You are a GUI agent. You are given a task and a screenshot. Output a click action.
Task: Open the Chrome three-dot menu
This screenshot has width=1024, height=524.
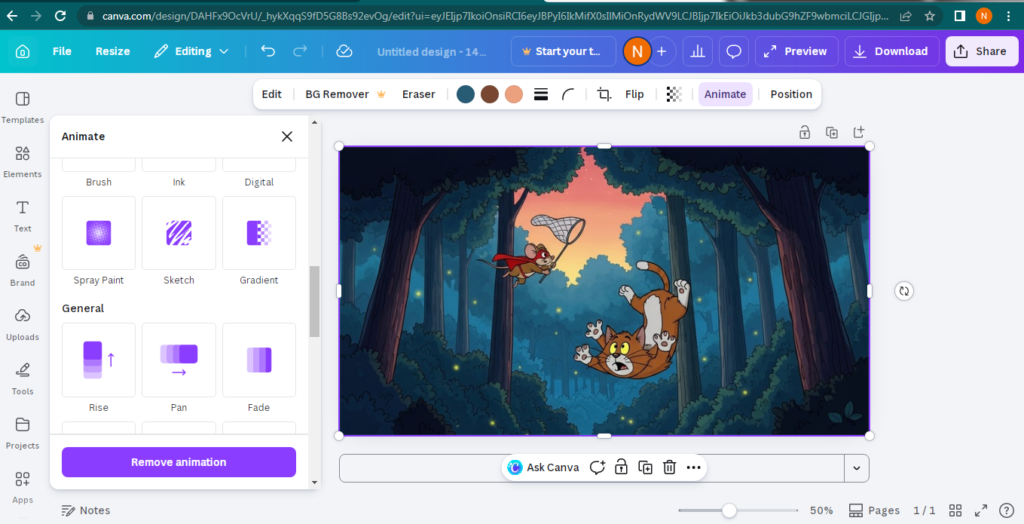pyautogui.click(x=1009, y=16)
